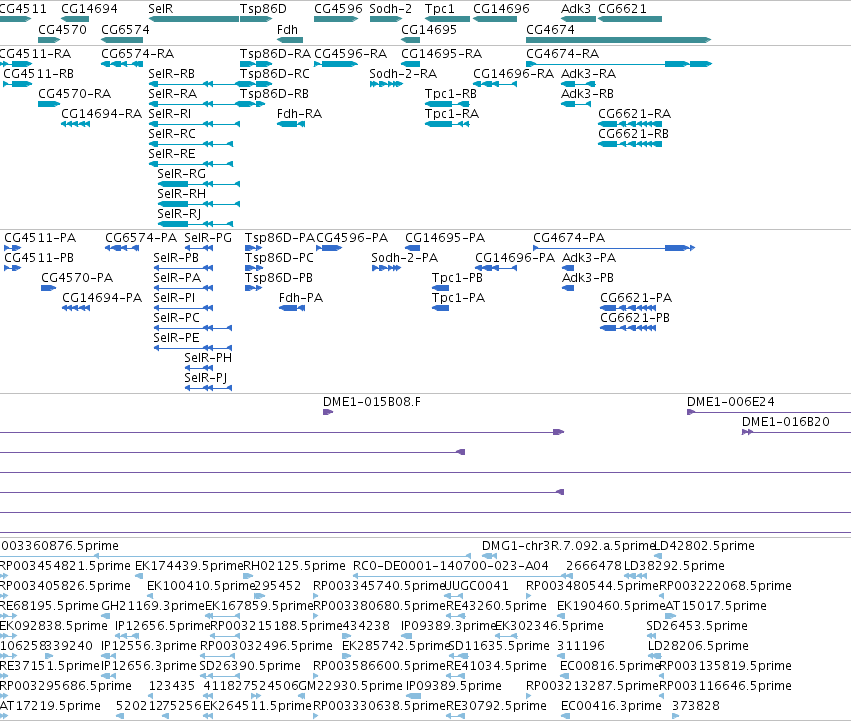Image resolution: width=851 pixels, height=721 pixels.
Task: Select transcript Fdh-RA
Action: click(x=291, y=124)
